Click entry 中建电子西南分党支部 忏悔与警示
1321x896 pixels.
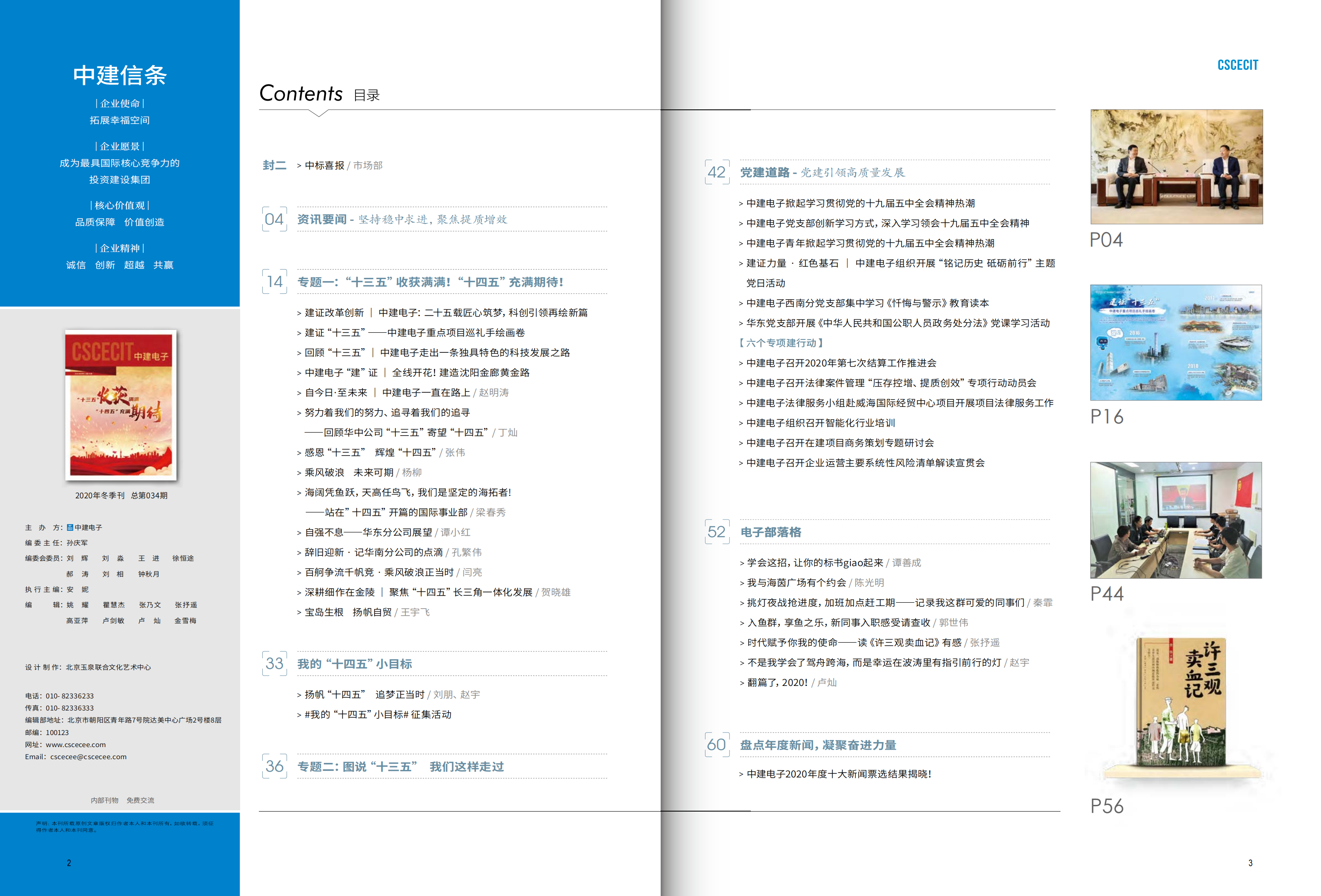(x=864, y=303)
